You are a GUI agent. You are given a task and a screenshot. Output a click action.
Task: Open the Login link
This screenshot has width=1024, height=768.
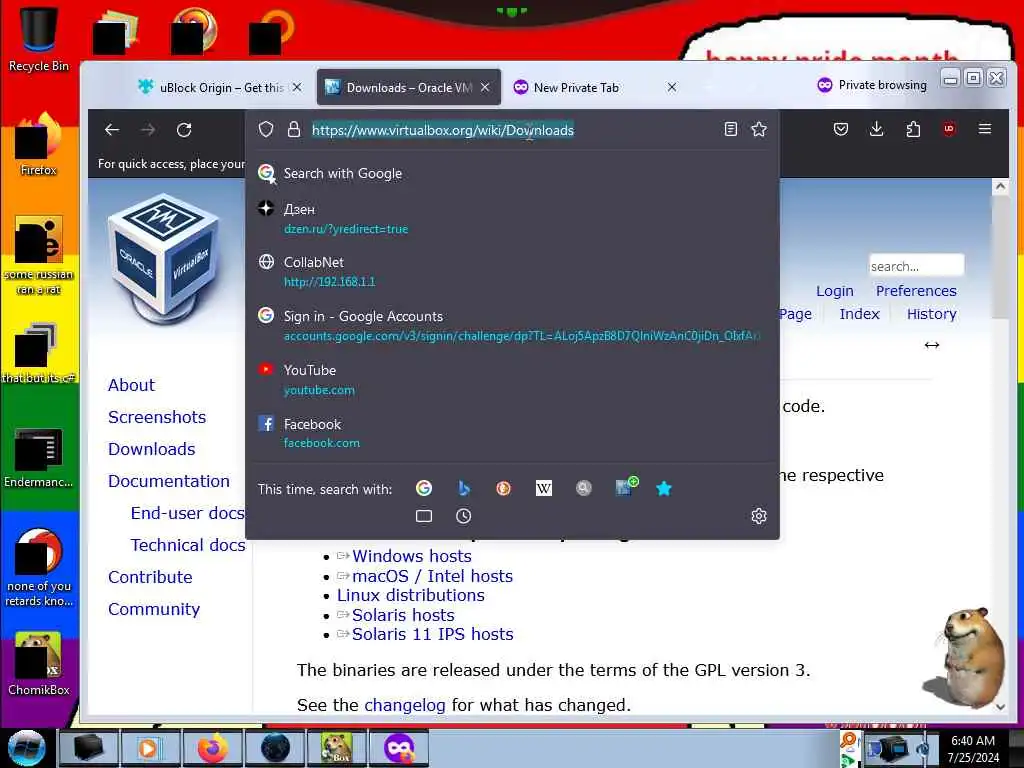[x=835, y=291]
